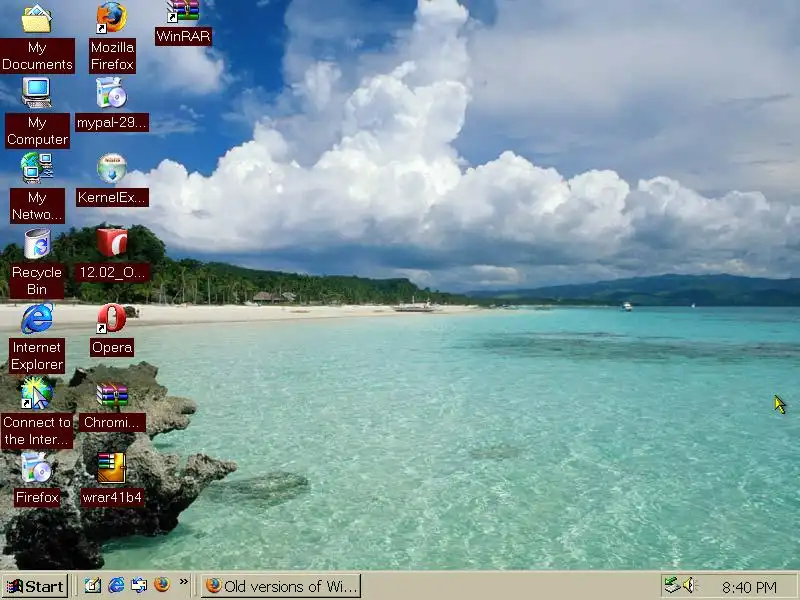Image resolution: width=800 pixels, height=600 pixels.
Task: Select the Recycle Bin icon
Action: 37,243
